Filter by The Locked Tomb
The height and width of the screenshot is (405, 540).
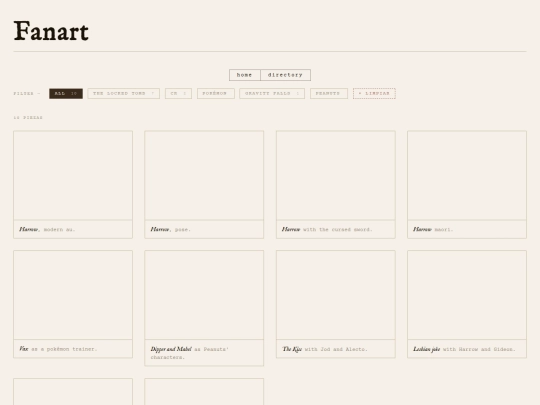[124, 94]
